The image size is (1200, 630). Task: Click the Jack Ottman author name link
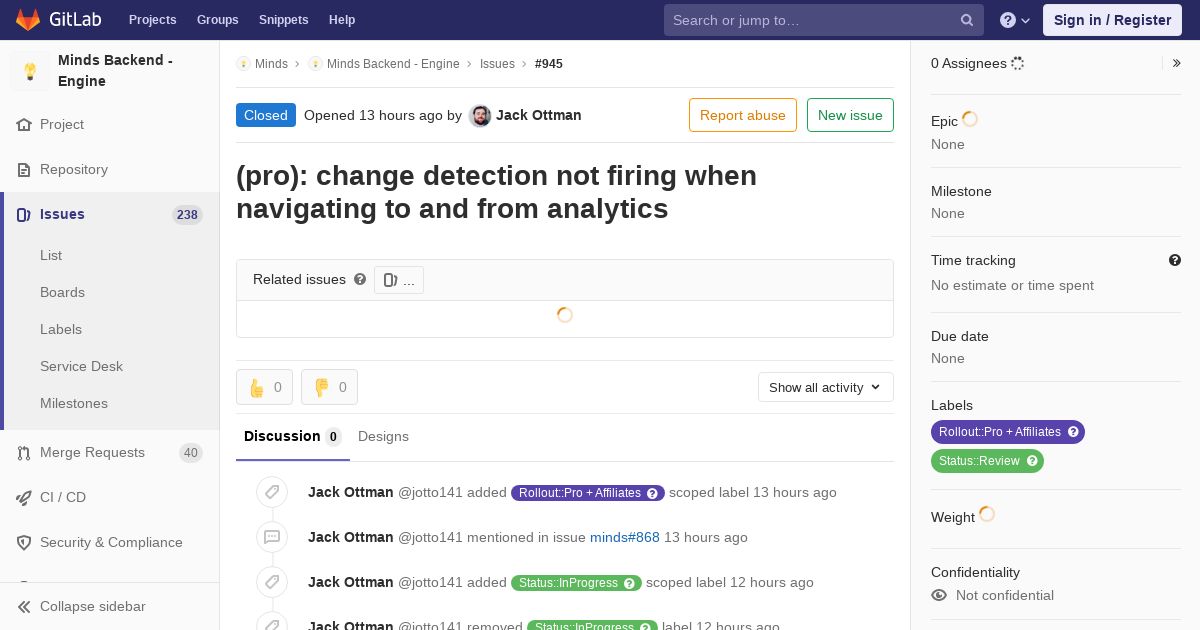click(538, 115)
